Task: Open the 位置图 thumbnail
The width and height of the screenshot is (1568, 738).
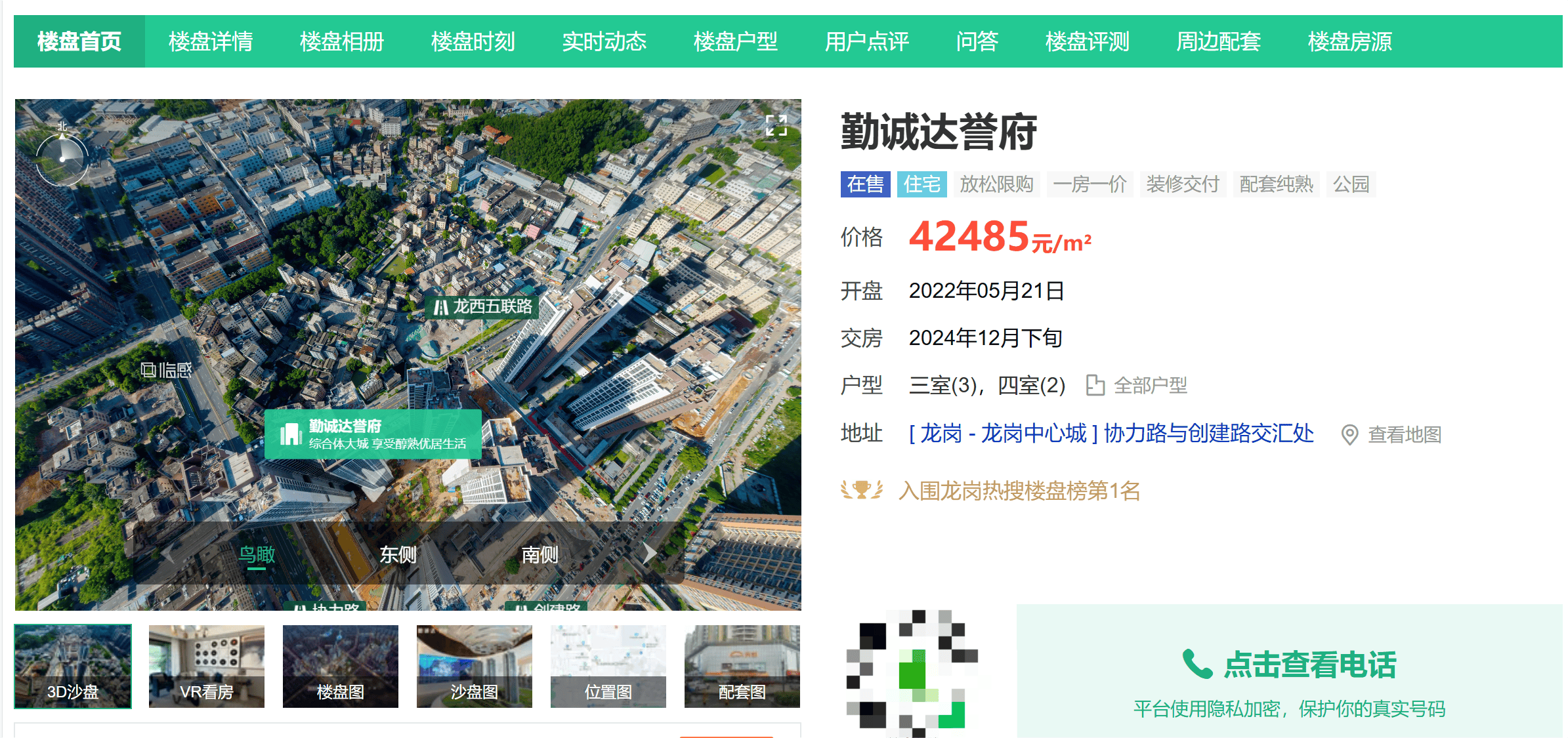Action: coord(608,666)
